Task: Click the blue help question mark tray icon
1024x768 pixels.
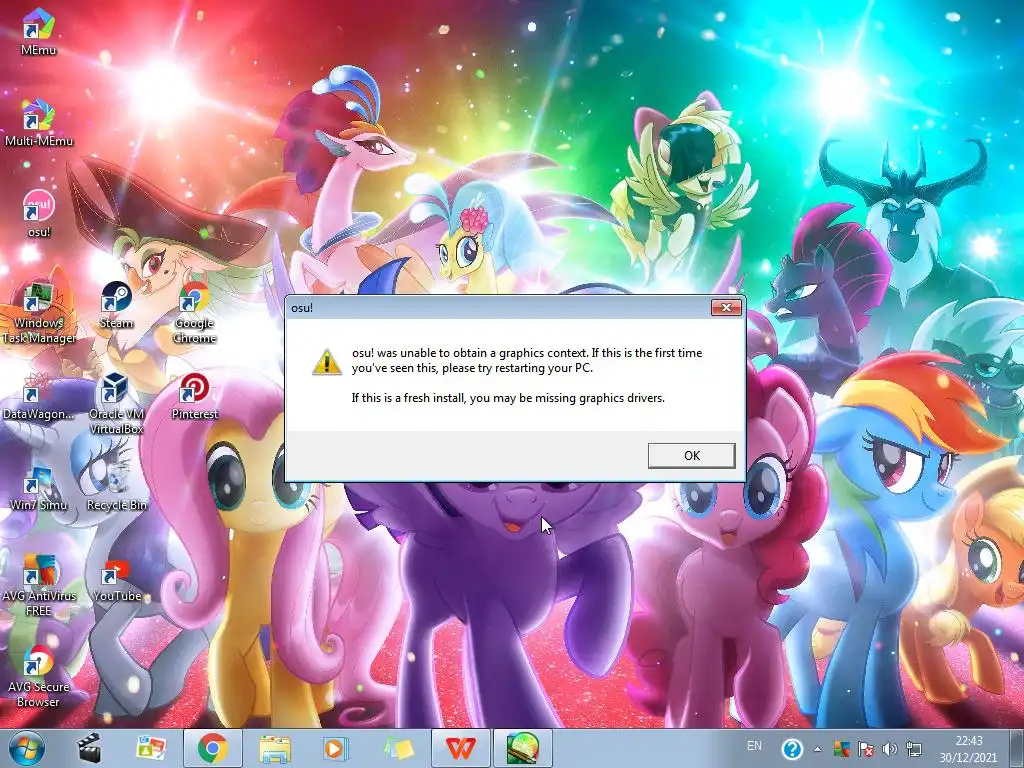Action: click(792, 748)
